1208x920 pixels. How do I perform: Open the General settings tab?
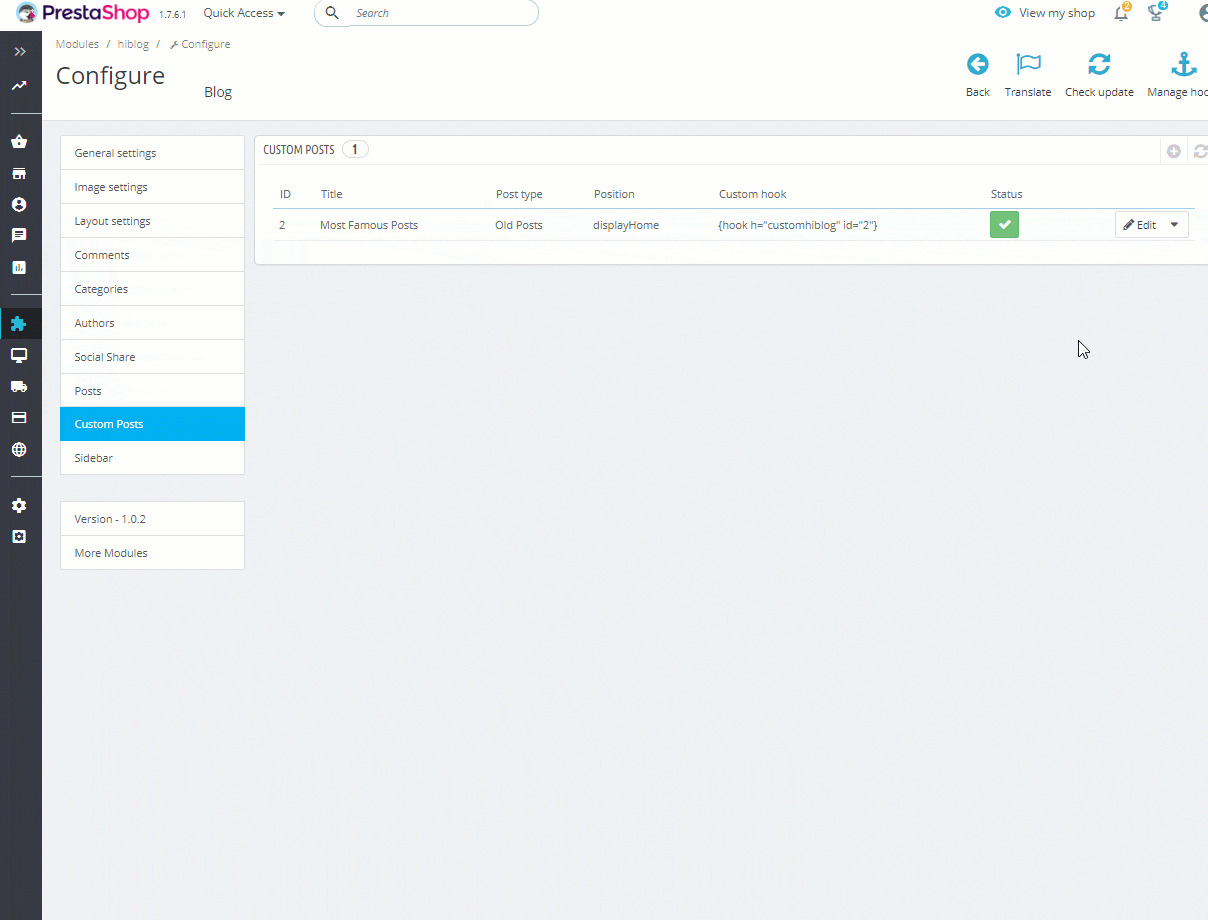152,153
